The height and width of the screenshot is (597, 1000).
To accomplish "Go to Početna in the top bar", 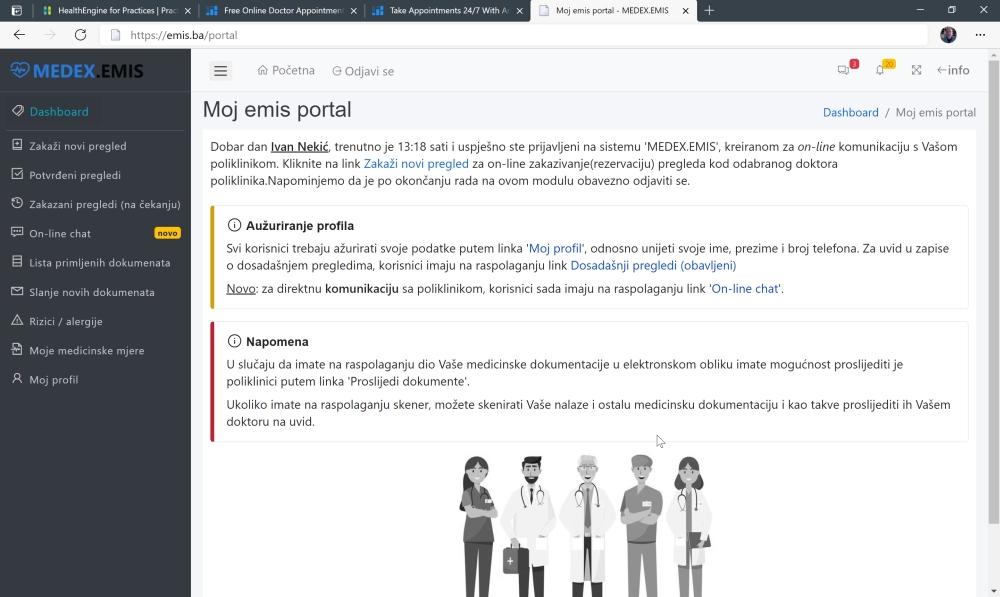I will [286, 70].
